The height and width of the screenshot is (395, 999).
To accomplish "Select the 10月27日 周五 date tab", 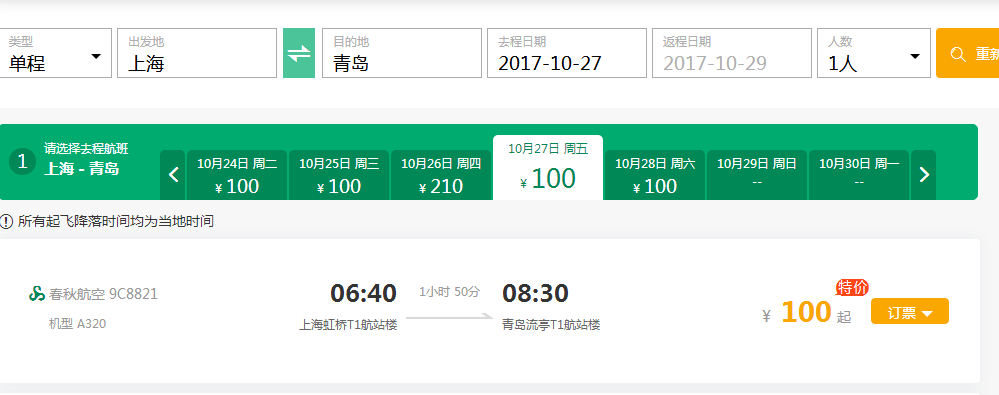I will click(x=548, y=167).
